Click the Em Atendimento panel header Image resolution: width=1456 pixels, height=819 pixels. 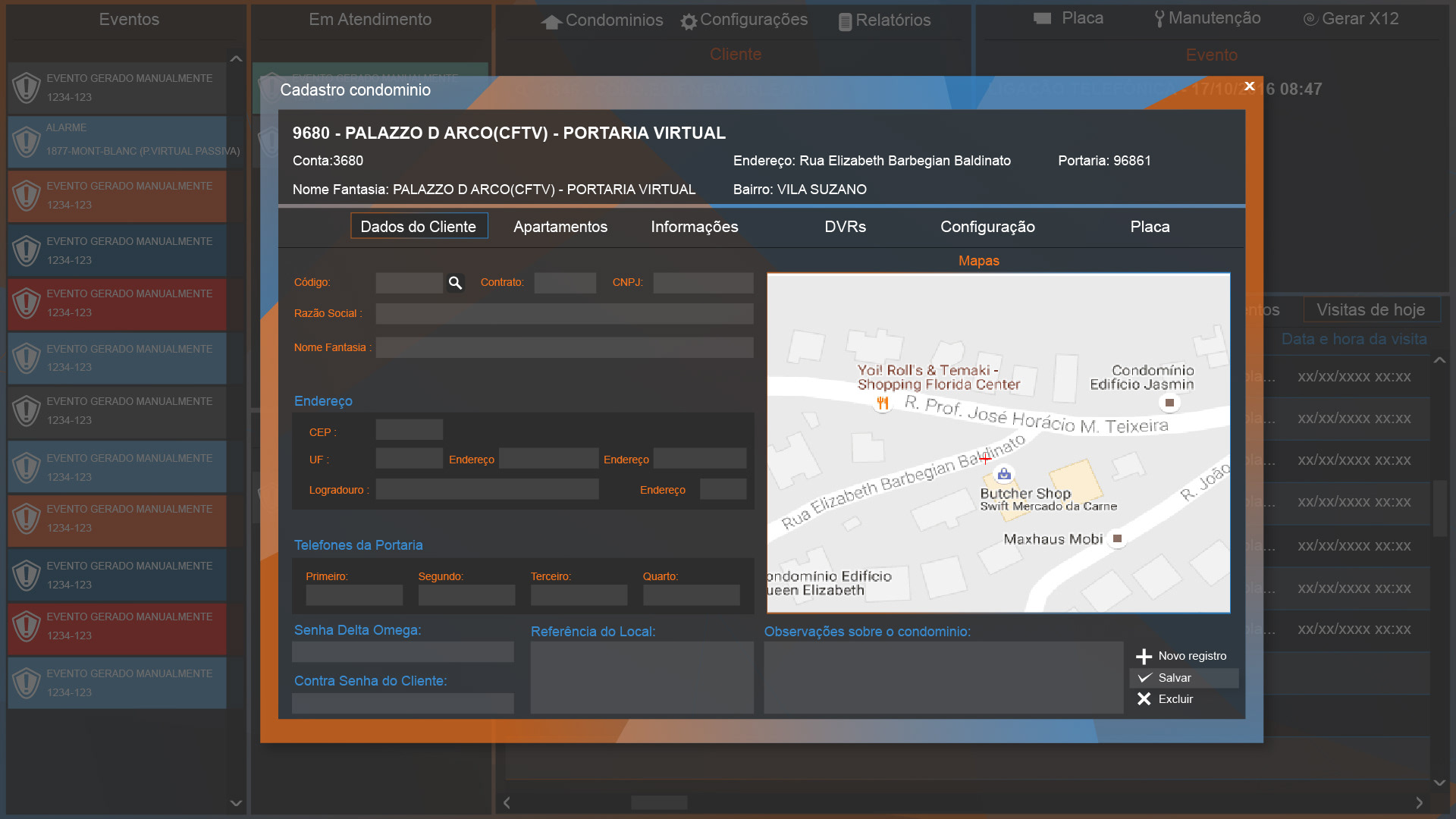point(370,20)
